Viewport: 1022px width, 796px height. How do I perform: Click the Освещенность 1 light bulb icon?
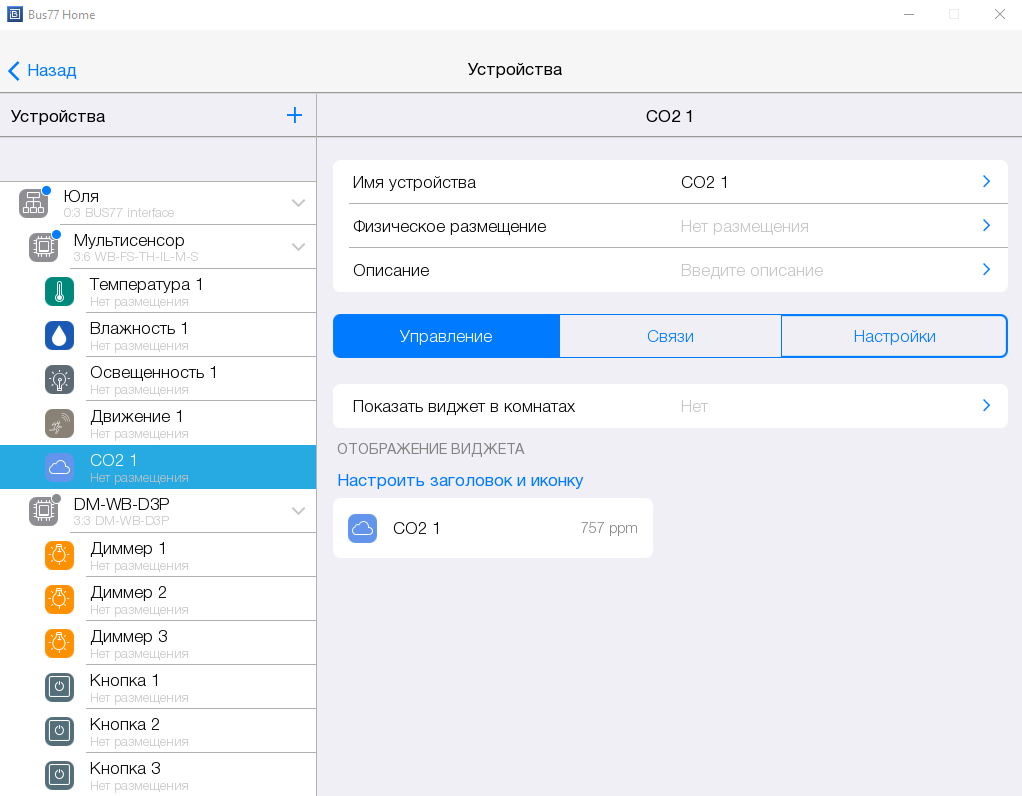click(x=59, y=379)
